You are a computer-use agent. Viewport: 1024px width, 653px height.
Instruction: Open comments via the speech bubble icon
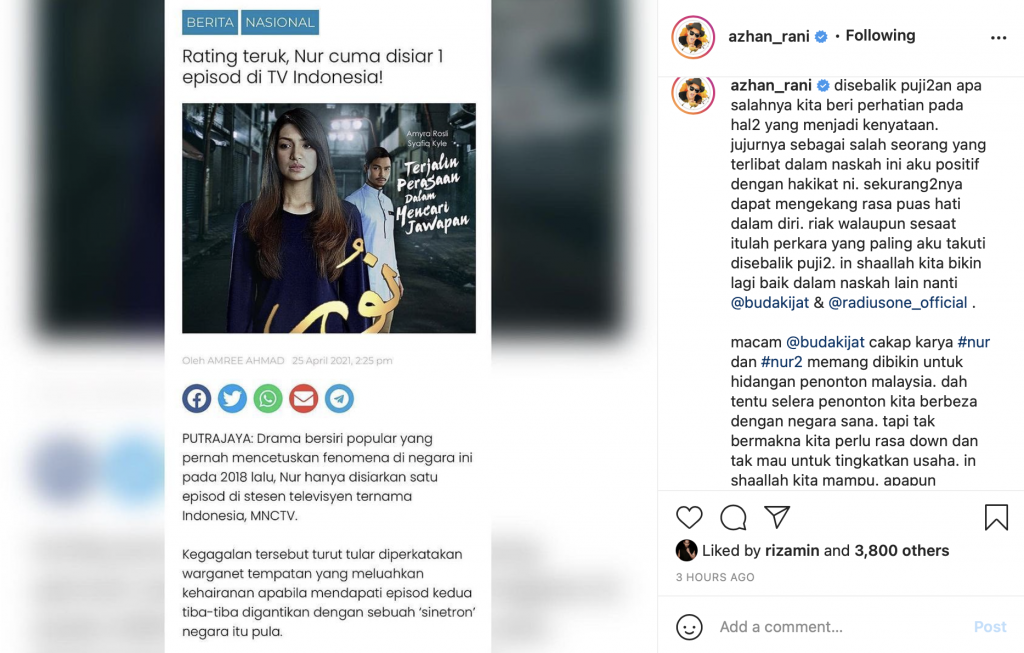[733, 518]
